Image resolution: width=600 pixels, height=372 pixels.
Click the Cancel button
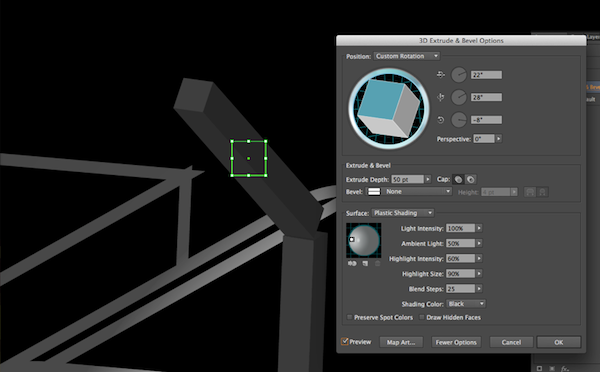click(x=511, y=342)
